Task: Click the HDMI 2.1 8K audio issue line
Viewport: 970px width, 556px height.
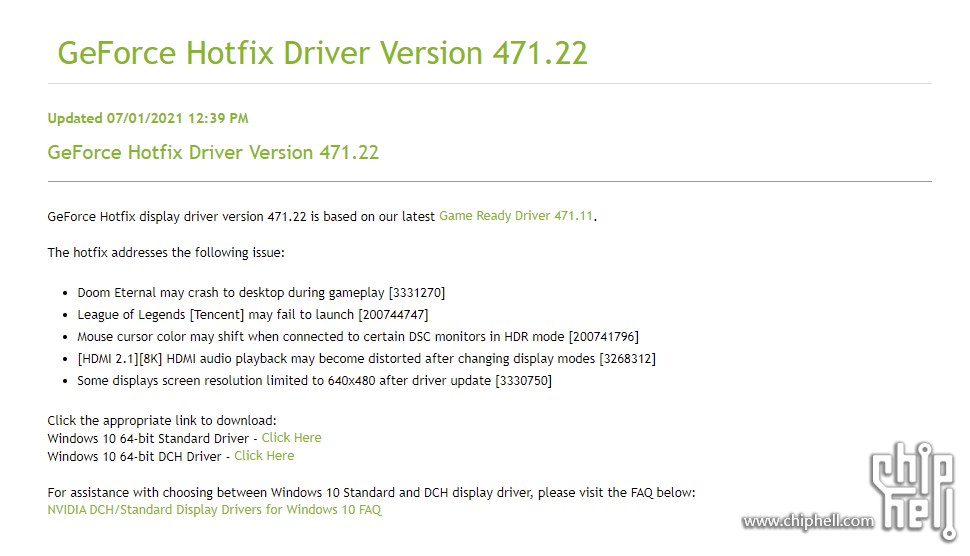Action: (x=366, y=359)
